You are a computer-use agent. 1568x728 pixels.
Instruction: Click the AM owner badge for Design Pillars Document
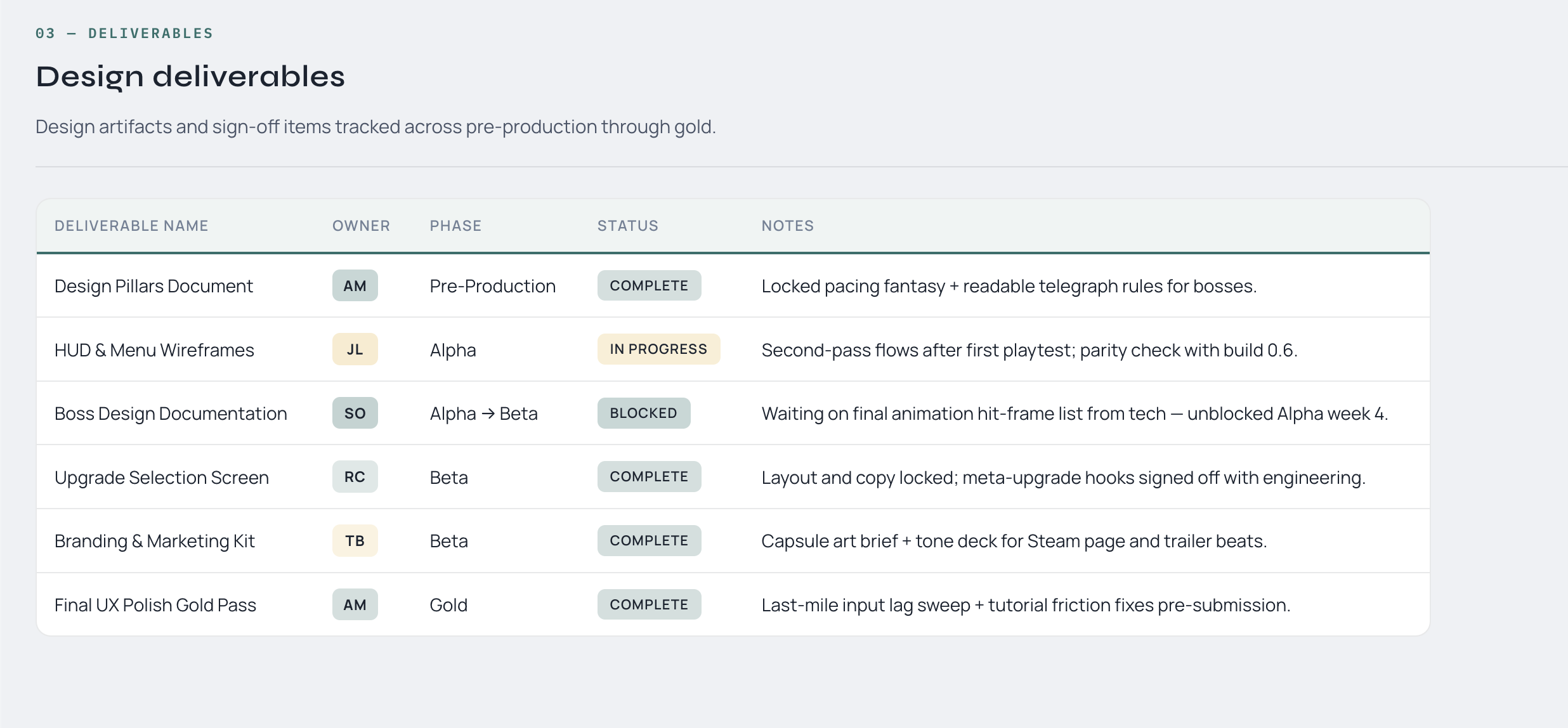click(x=355, y=286)
